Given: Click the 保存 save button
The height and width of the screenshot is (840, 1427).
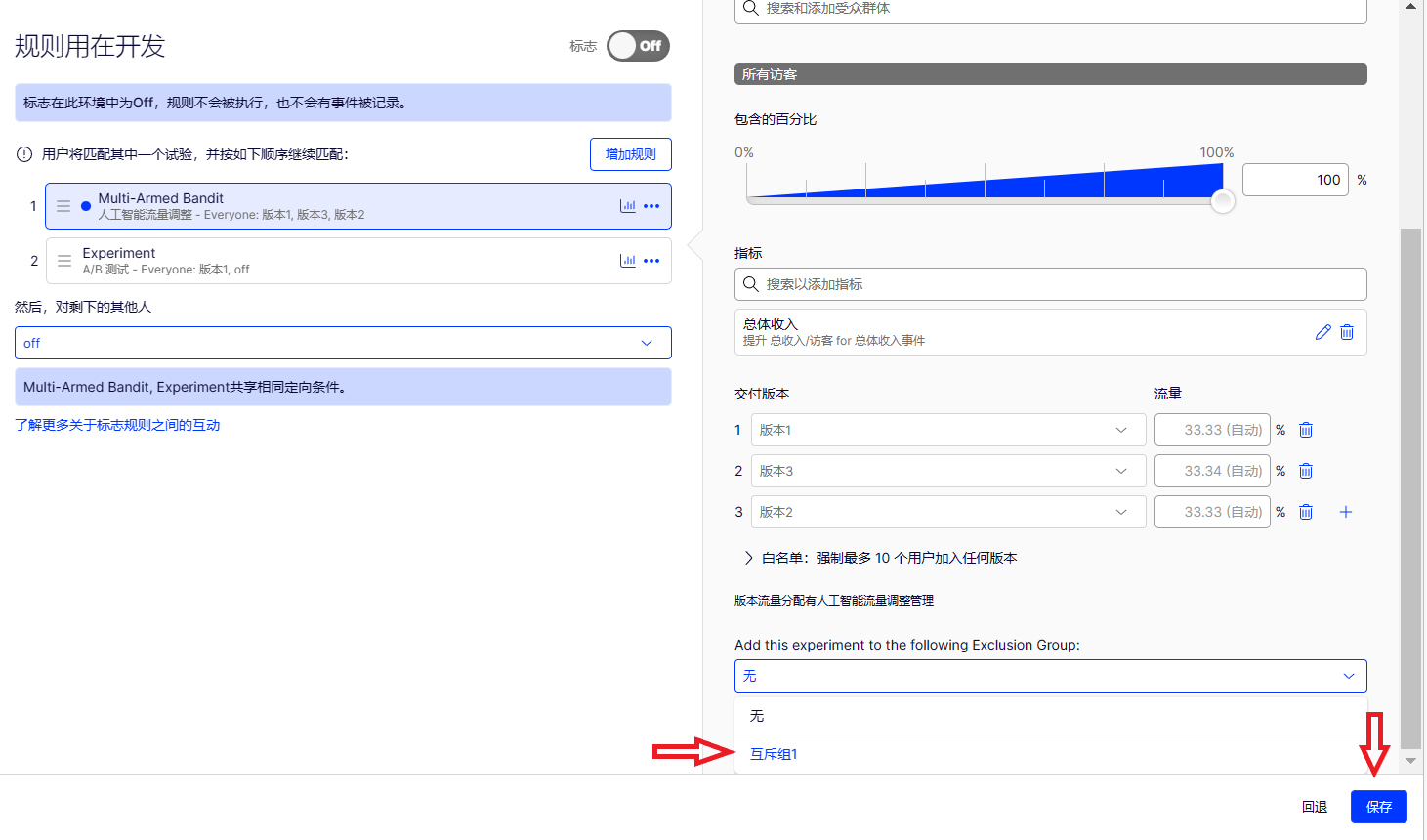Looking at the screenshot, I should tap(1378, 807).
